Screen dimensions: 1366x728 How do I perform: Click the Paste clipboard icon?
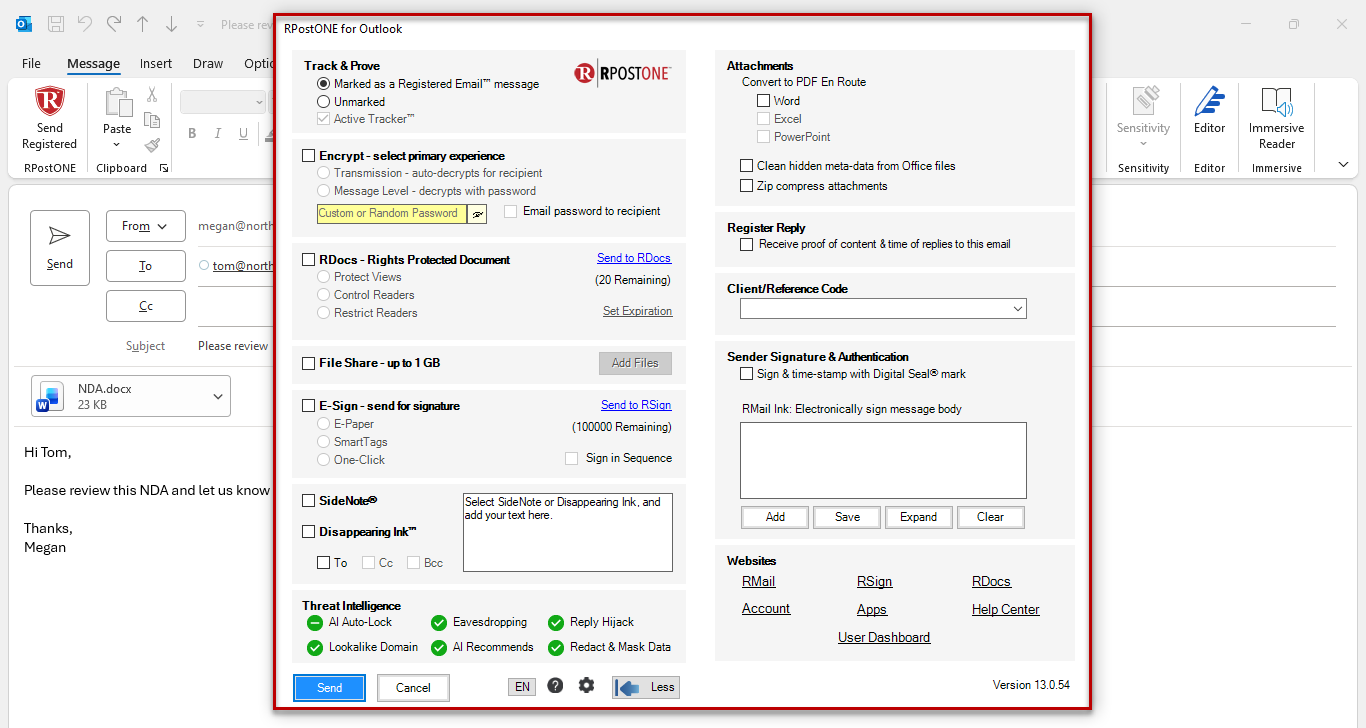click(x=118, y=103)
